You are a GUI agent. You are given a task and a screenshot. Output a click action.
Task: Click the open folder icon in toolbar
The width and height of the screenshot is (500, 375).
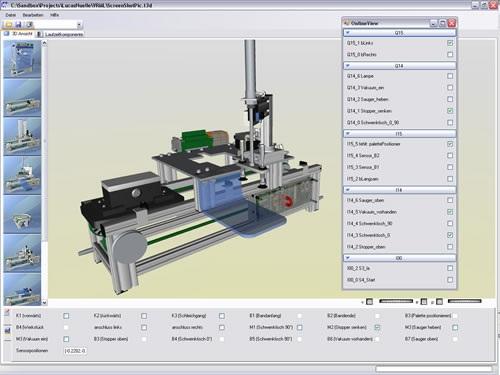point(9,24)
